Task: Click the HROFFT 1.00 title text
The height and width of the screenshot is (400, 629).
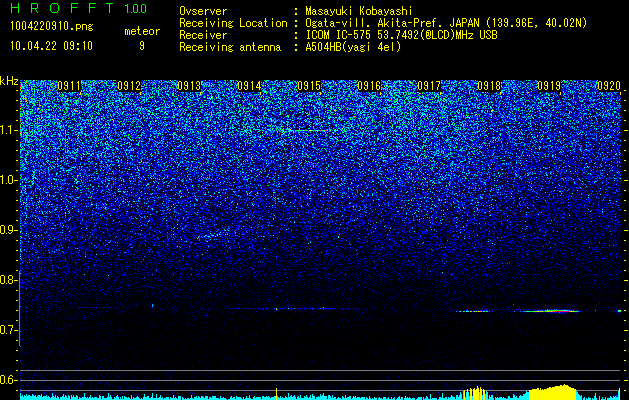Action: [x=79, y=8]
